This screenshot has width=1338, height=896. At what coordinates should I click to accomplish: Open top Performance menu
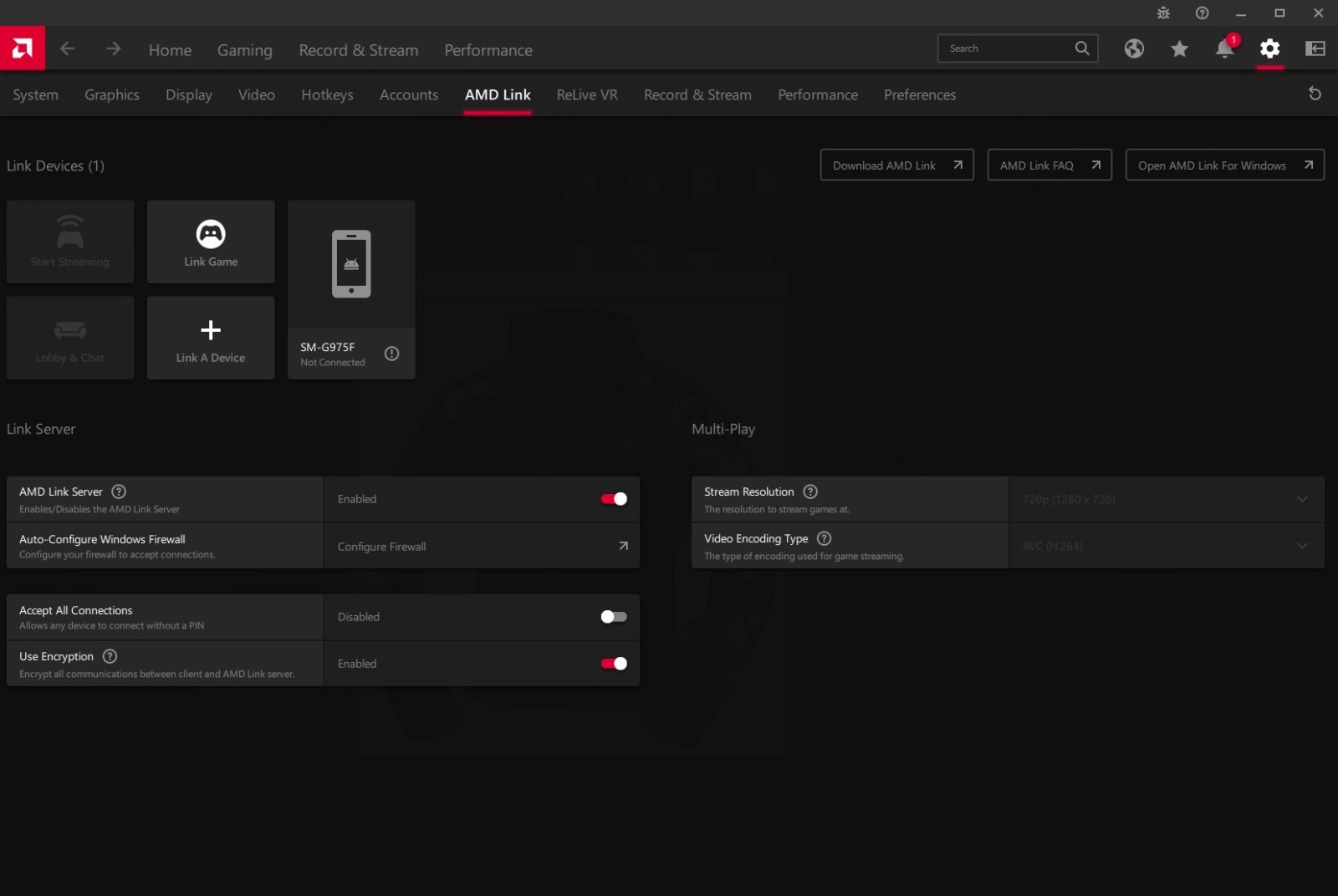[x=488, y=50]
